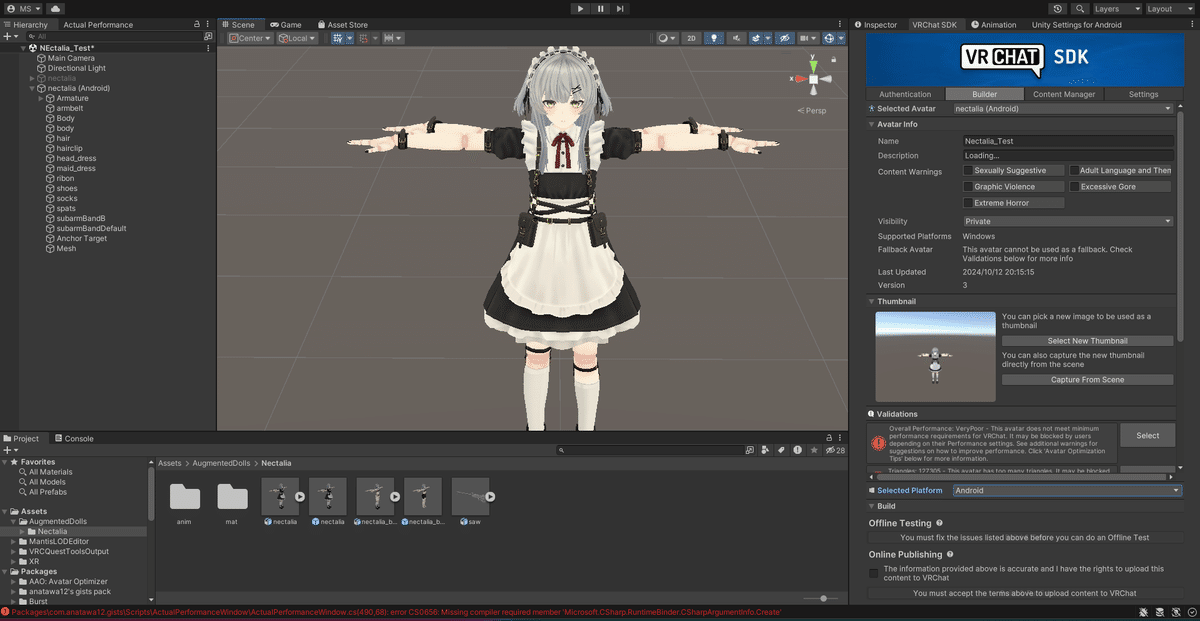
Task: Expand the Armature object in the Hierarchy
Action: point(38,98)
